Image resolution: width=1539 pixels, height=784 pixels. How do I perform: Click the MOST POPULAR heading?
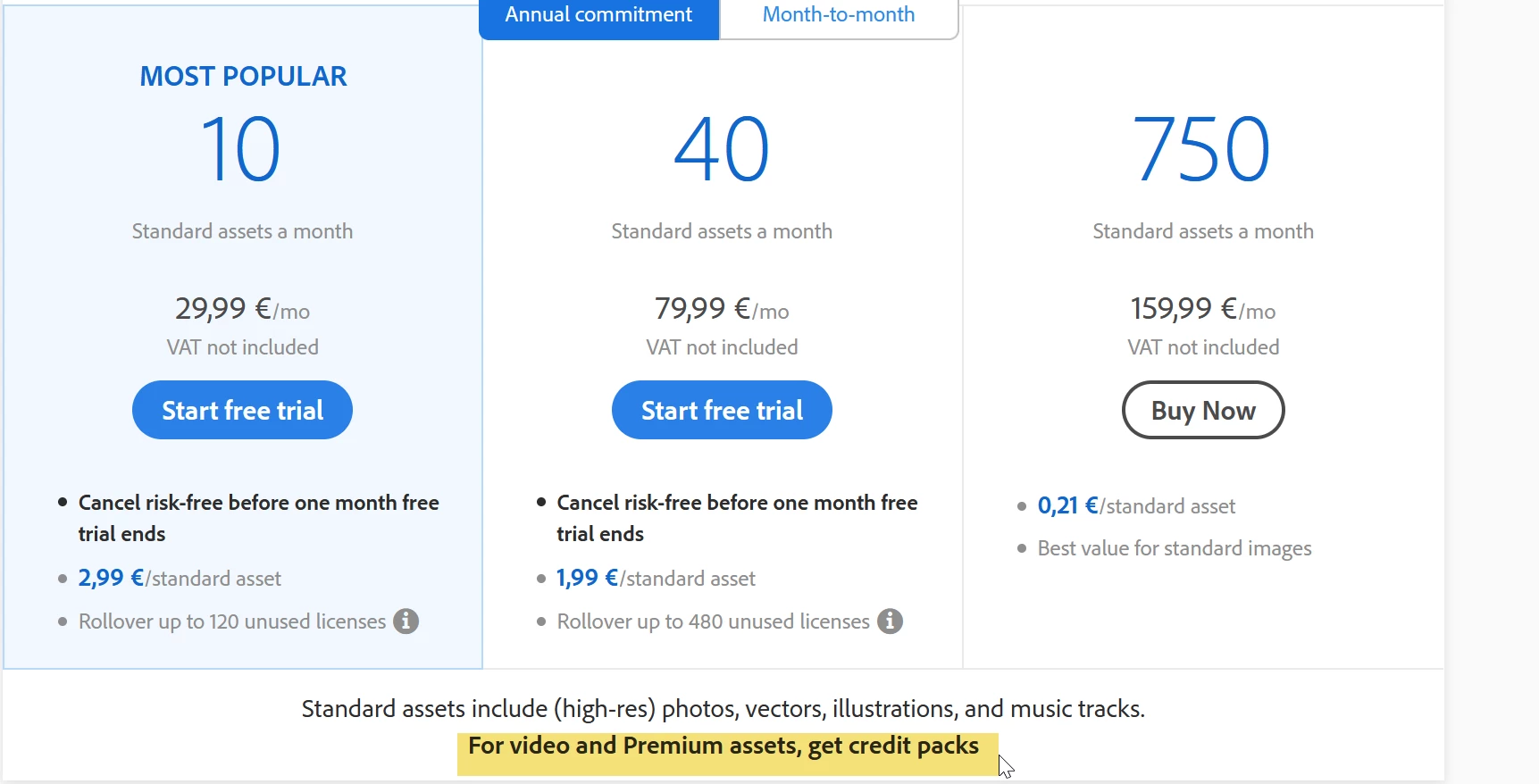click(243, 77)
